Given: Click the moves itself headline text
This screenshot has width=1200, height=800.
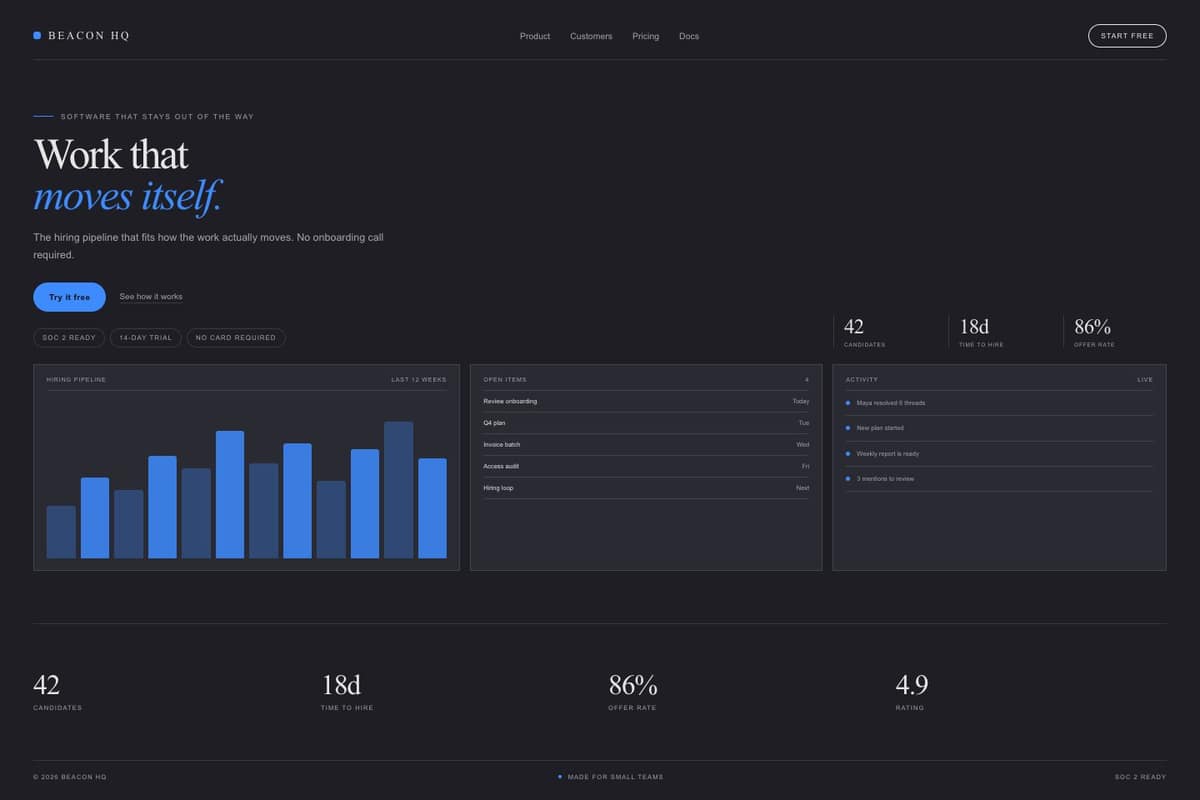Looking at the screenshot, I should (x=127, y=196).
